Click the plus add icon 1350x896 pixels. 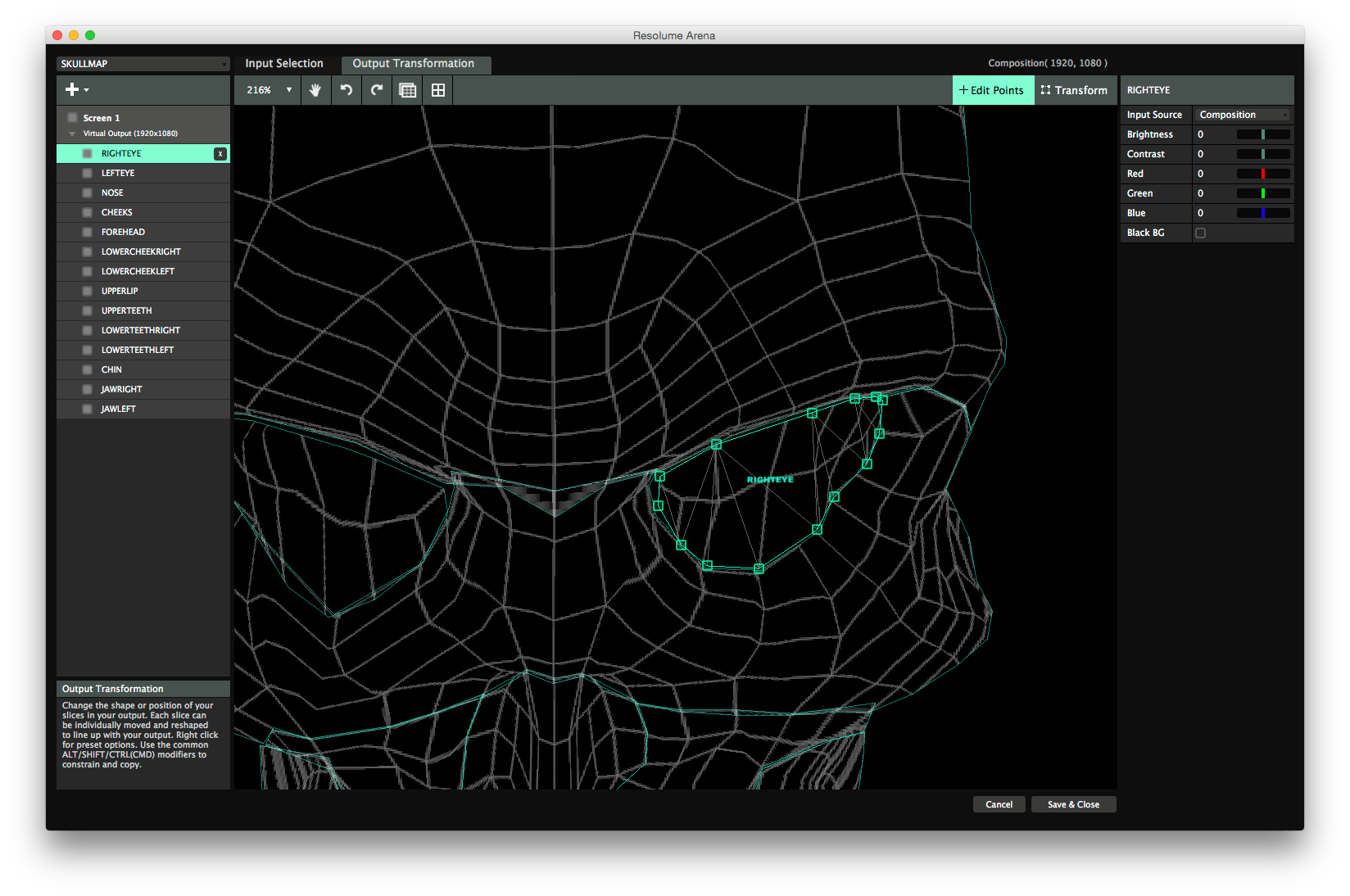73,90
